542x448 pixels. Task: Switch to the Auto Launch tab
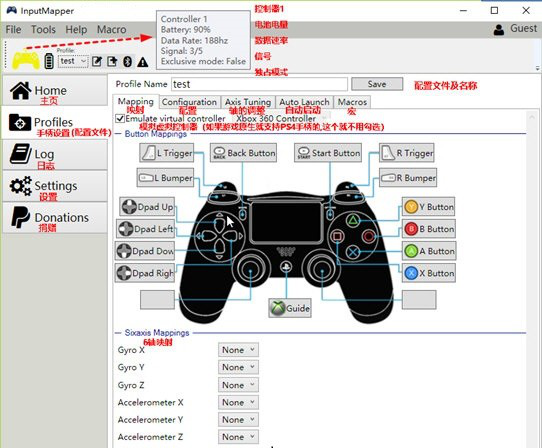click(x=304, y=102)
